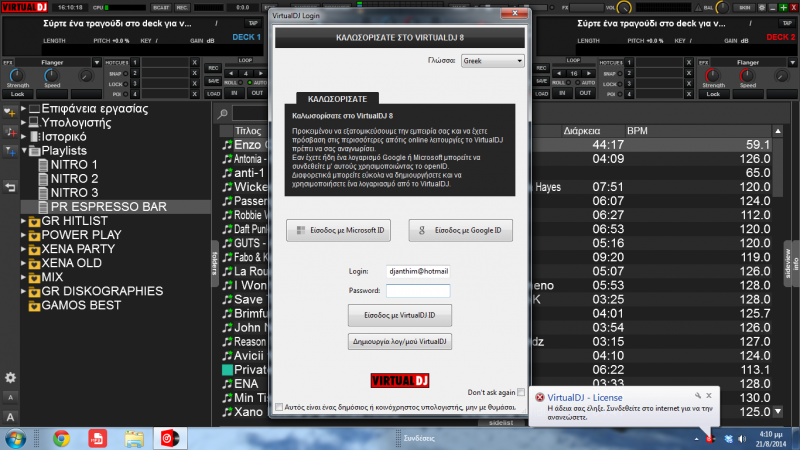Select the ΚΑΛΩΣΟΡΙΣΑΤΕ tab in login dialog
The height and width of the screenshot is (450, 800).
(x=337, y=100)
